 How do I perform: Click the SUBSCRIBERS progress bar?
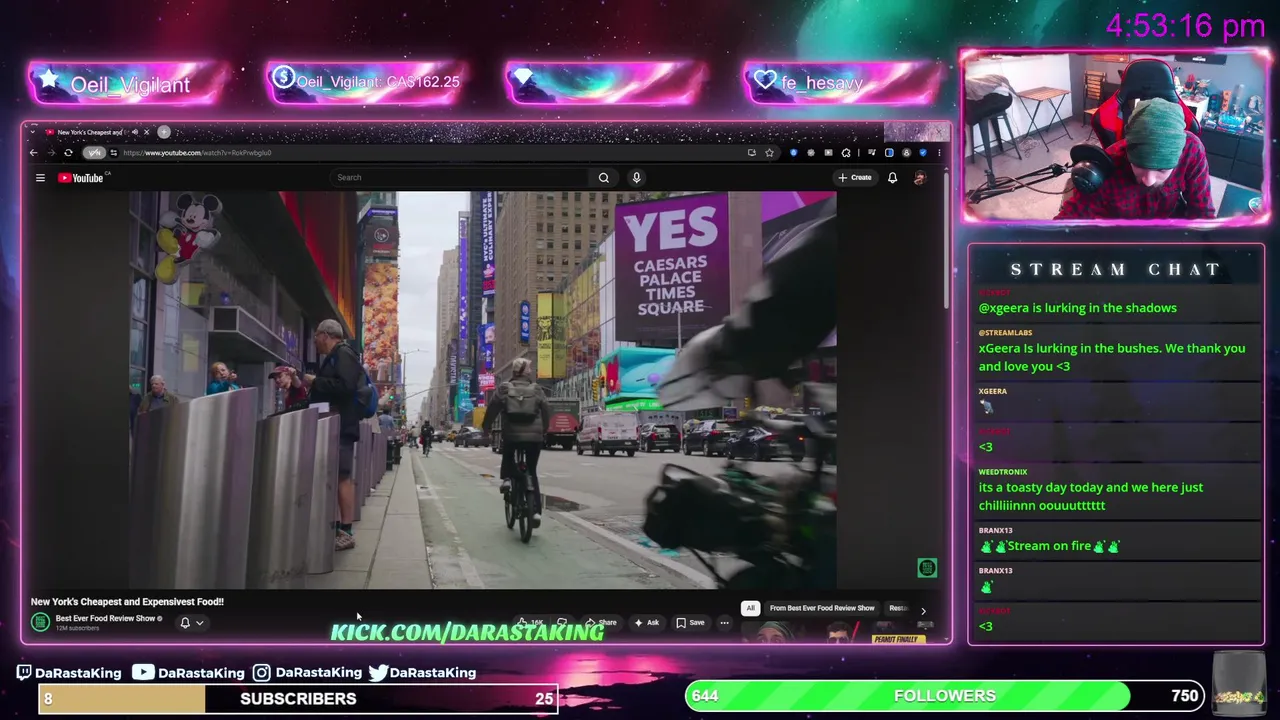tap(298, 698)
